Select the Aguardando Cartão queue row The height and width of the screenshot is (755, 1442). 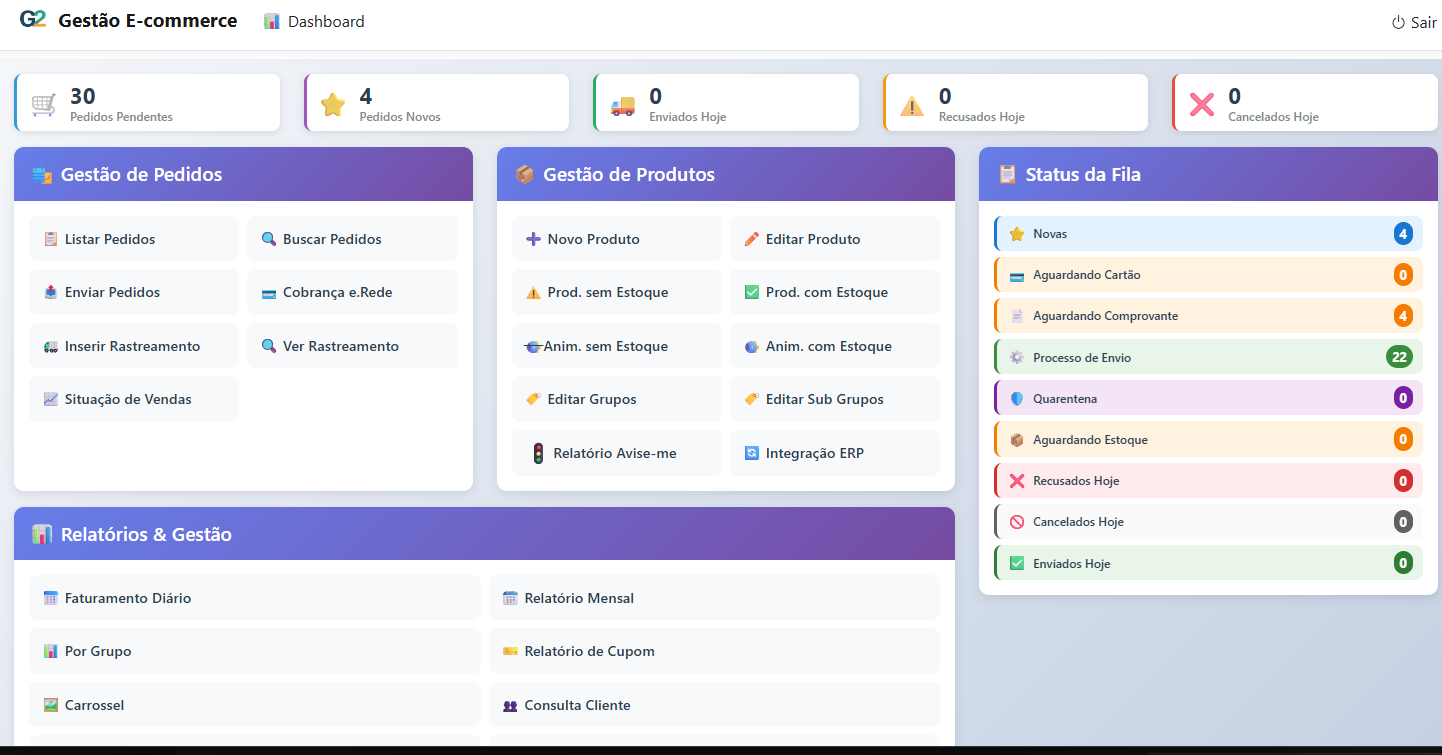tap(1208, 275)
